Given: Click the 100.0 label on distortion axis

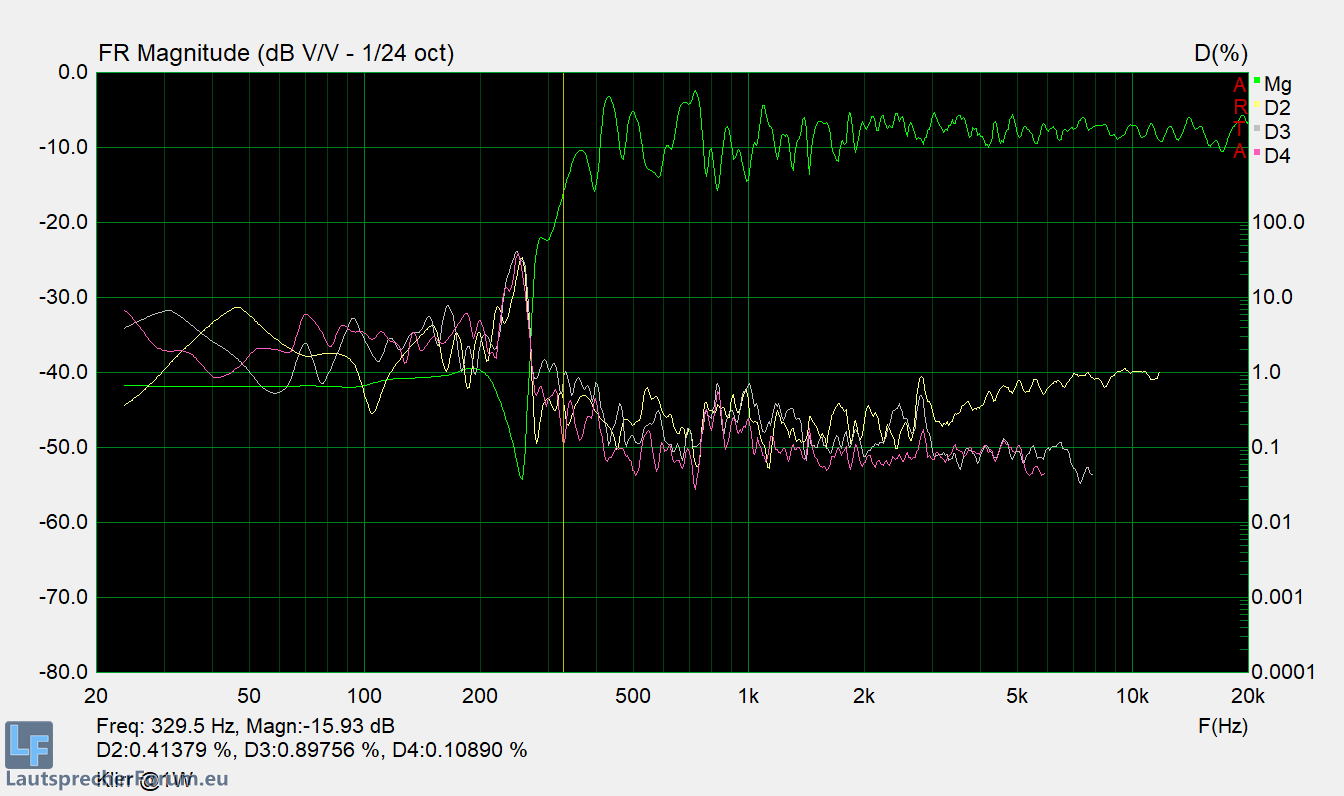Looking at the screenshot, I should click(1279, 222).
